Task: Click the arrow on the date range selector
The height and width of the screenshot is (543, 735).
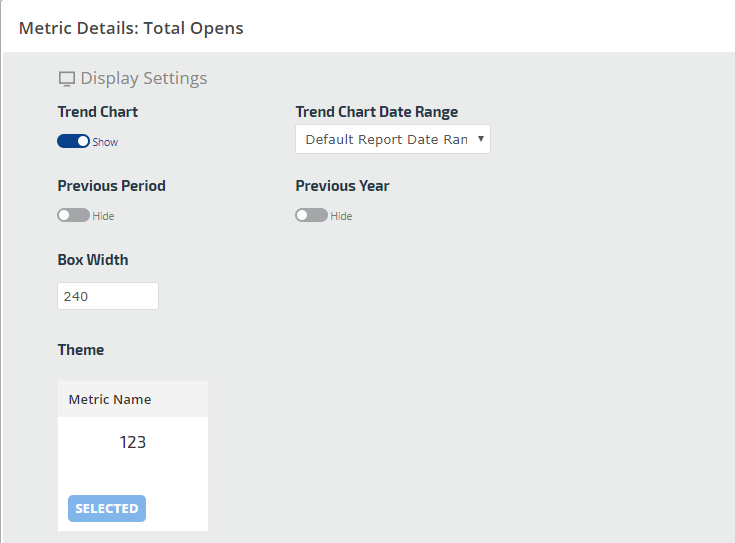Action: pyautogui.click(x=481, y=139)
